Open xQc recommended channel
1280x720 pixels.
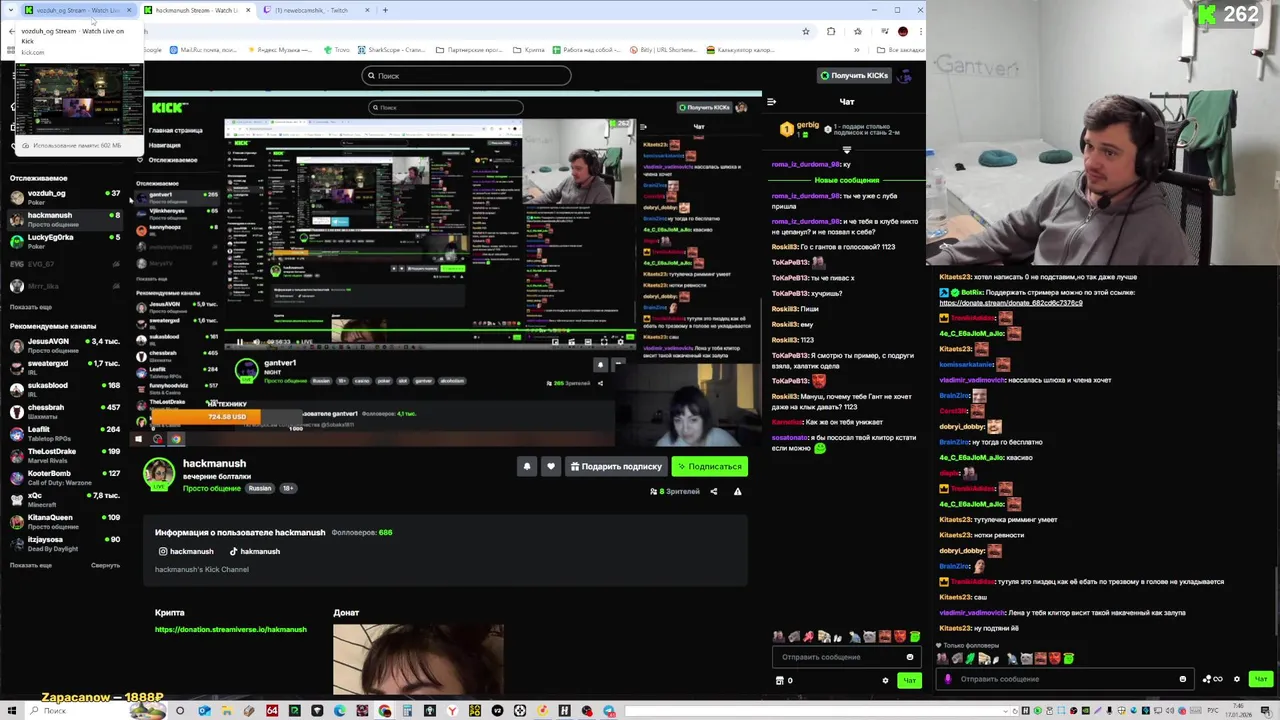coord(66,498)
